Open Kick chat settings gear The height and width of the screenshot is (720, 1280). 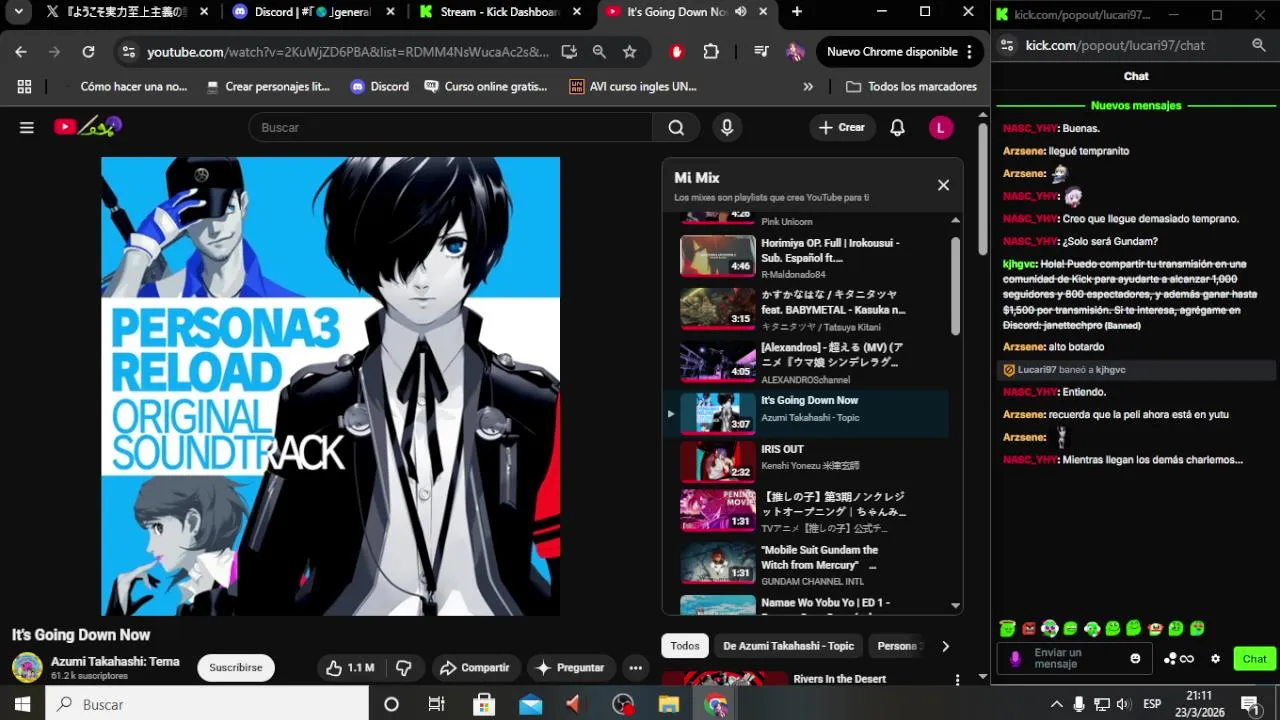pyautogui.click(x=1216, y=659)
